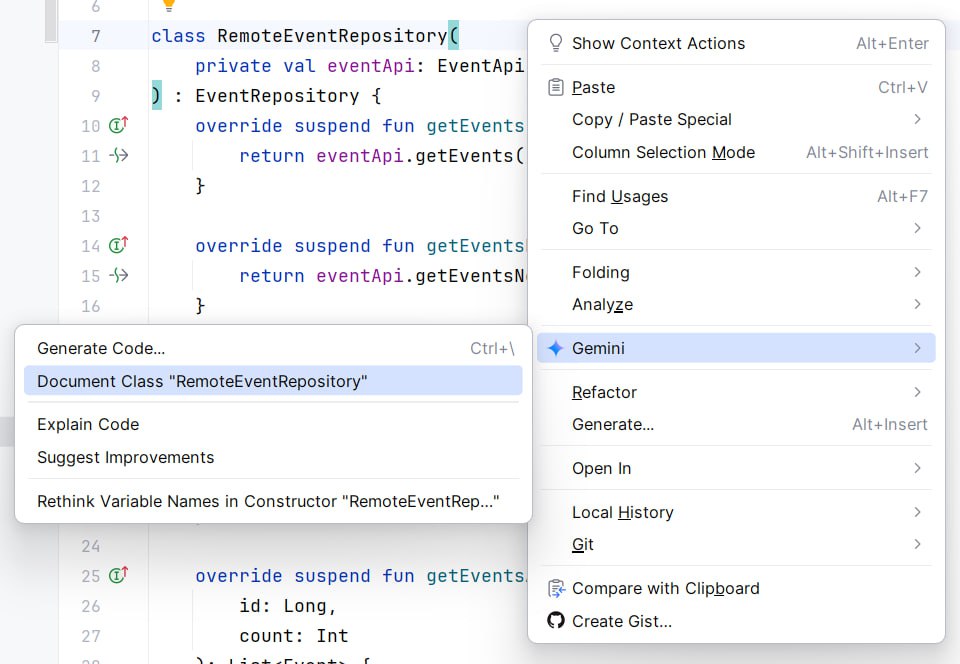The width and height of the screenshot is (960, 664).
Task: Select Document Class "RemoteEventRepository"
Action: pos(273,381)
